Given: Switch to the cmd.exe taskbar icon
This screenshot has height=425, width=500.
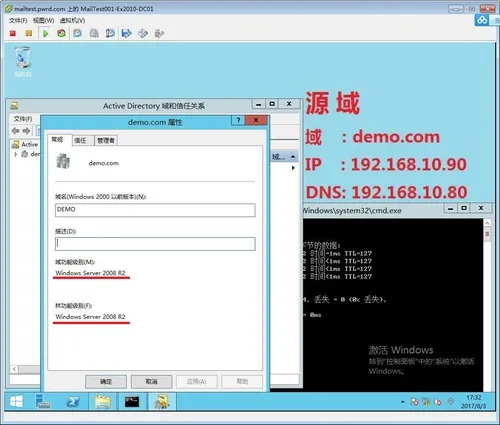Looking at the screenshot, I should point(132,402).
